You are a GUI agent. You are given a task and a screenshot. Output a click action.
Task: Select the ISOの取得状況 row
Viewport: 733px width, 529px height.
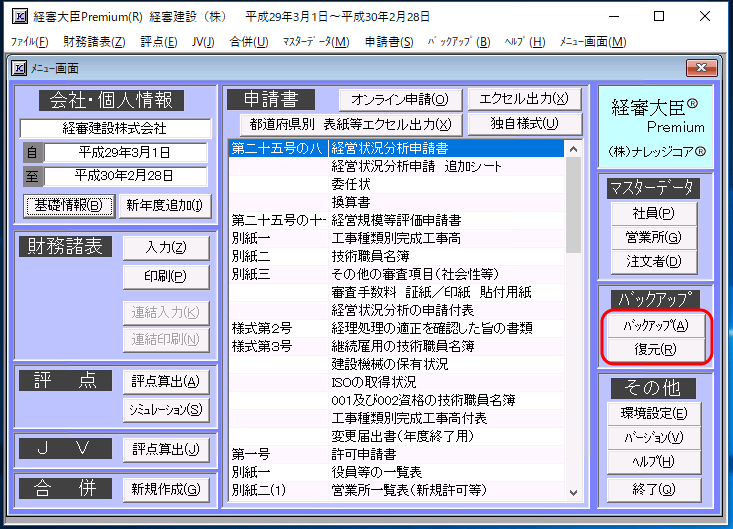(396, 382)
